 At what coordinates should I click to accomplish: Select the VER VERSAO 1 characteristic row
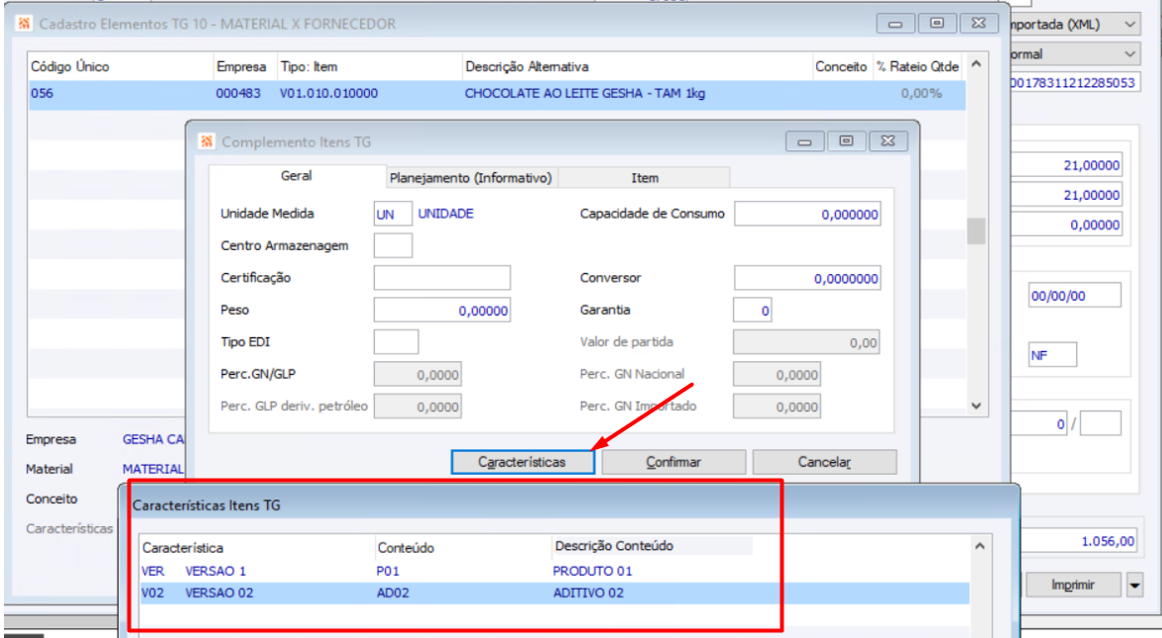(x=554, y=571)
